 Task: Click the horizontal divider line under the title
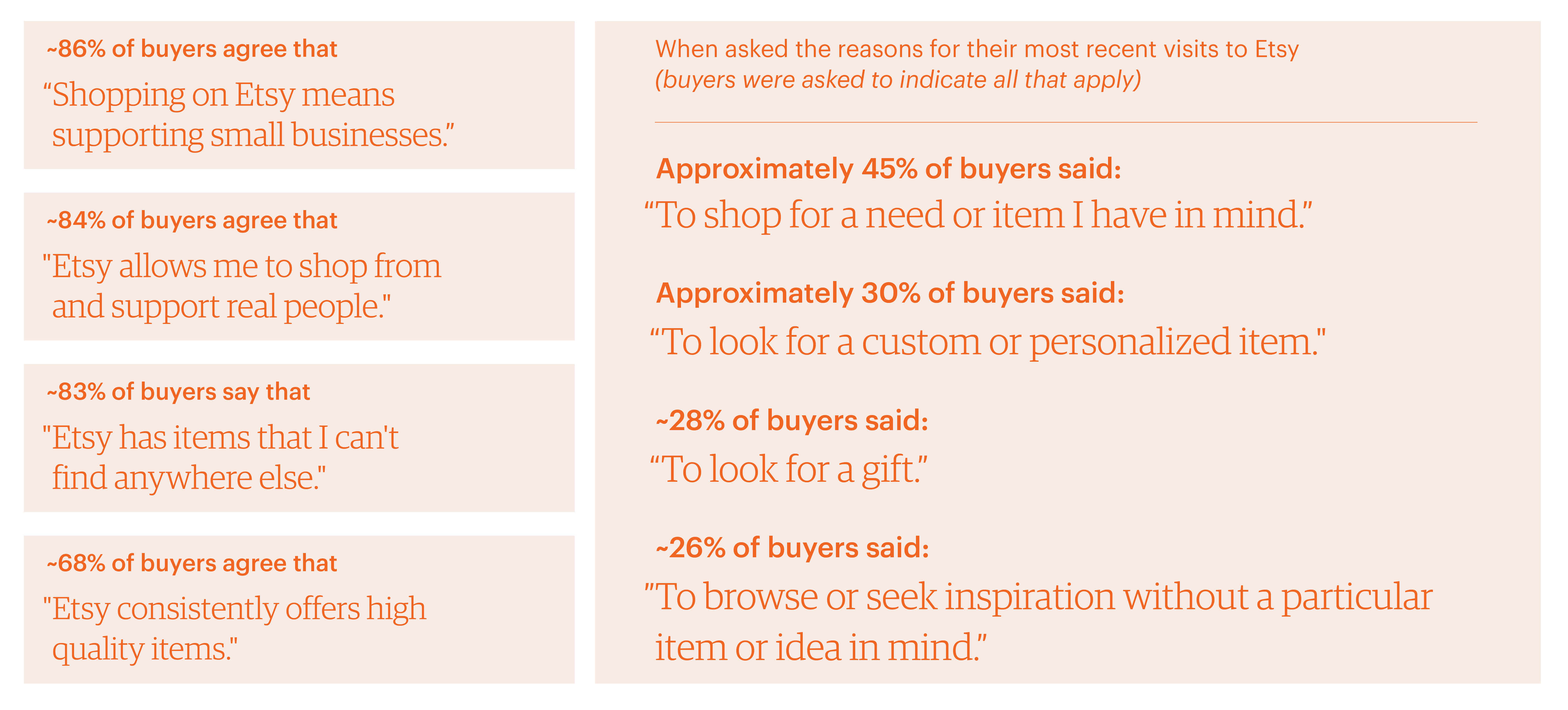tap(1065, 122)
